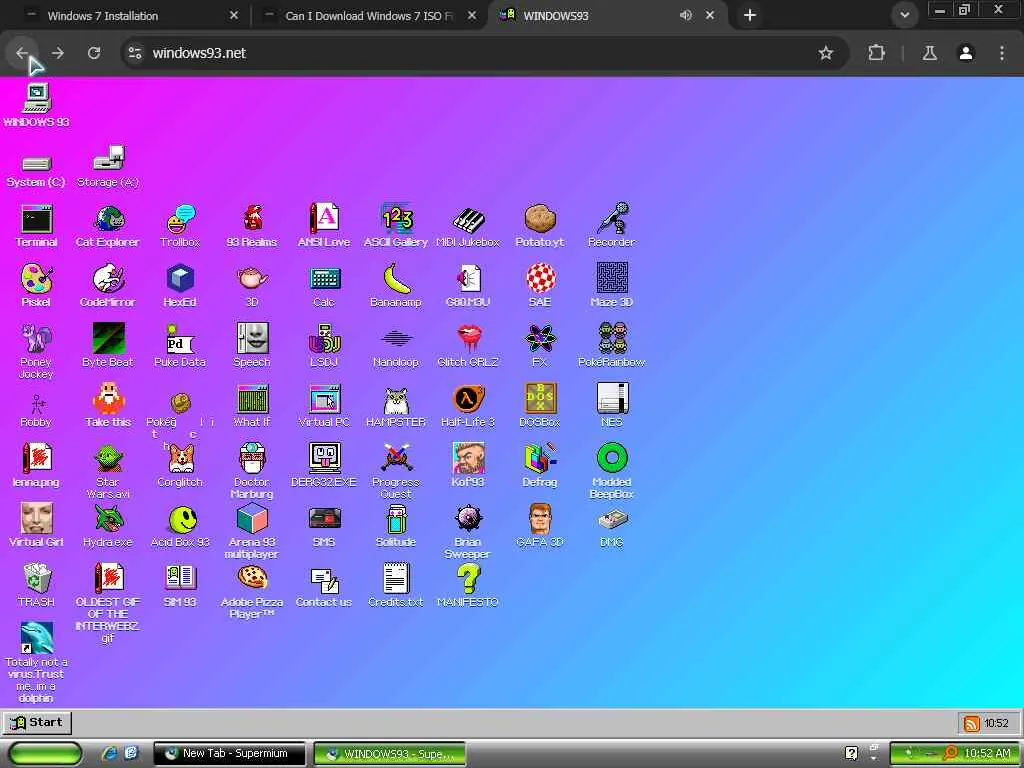Open Bananamp banana icon

[x=396, y=286]
